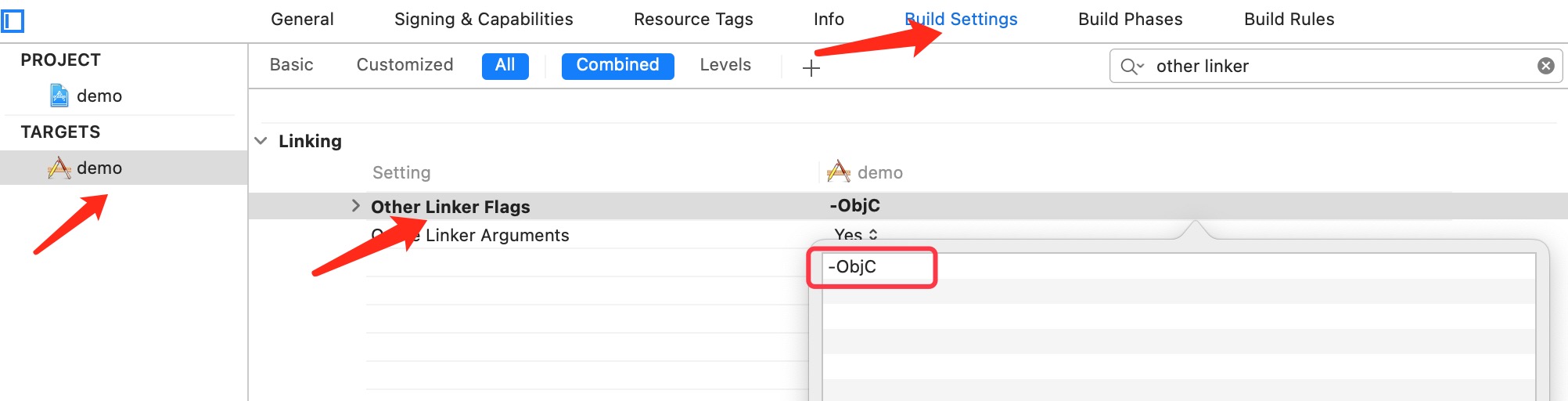Click the add build setting plus icon

[x=811, y=68]
